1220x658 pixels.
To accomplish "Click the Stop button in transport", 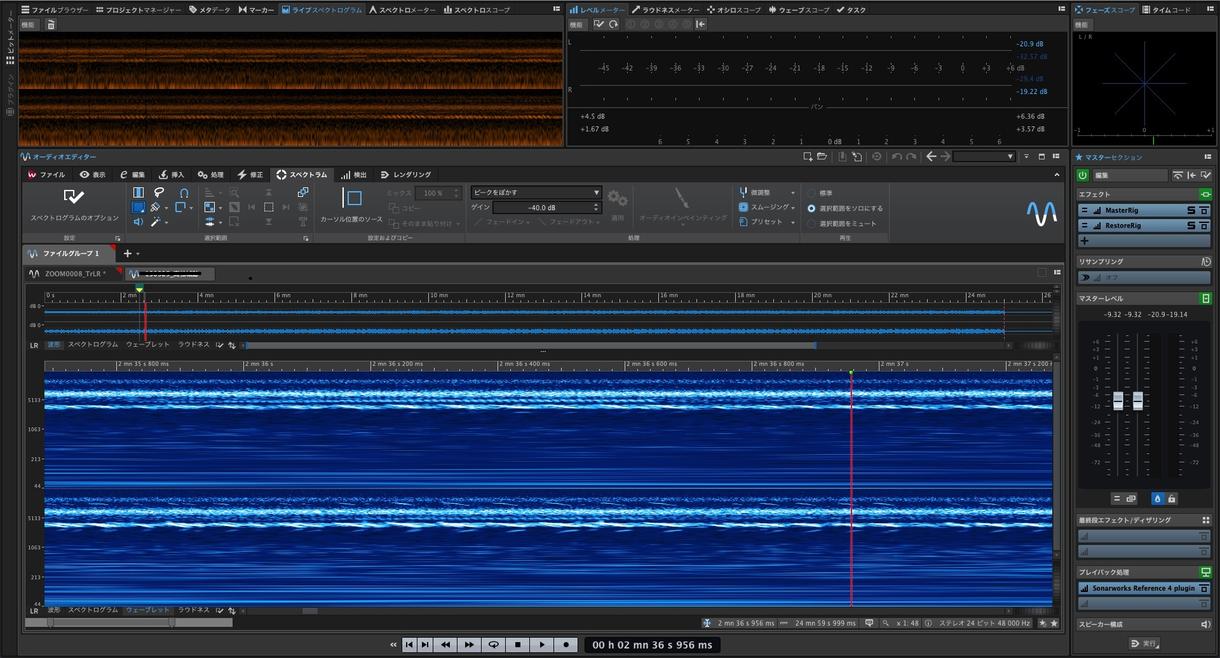I will (x=517, y=645).
